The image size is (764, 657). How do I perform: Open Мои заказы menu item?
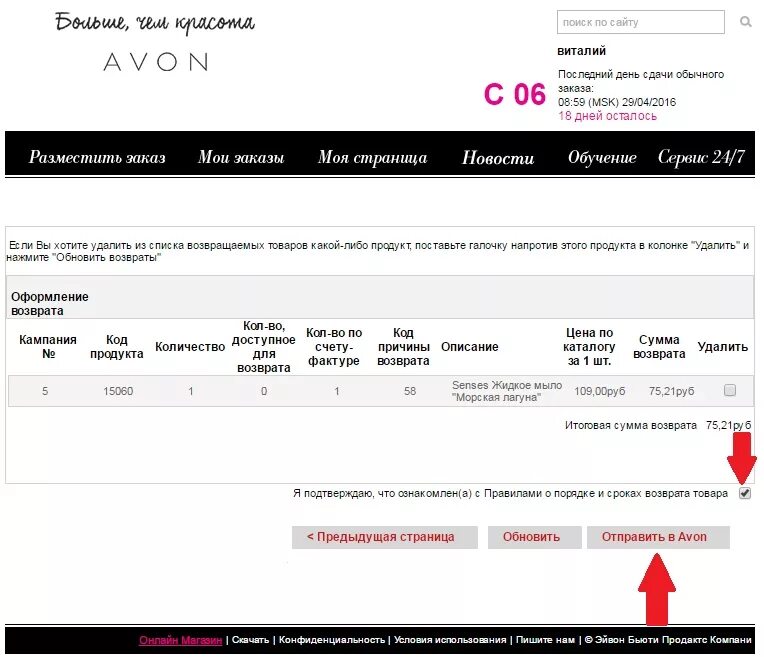click(241, 157)
